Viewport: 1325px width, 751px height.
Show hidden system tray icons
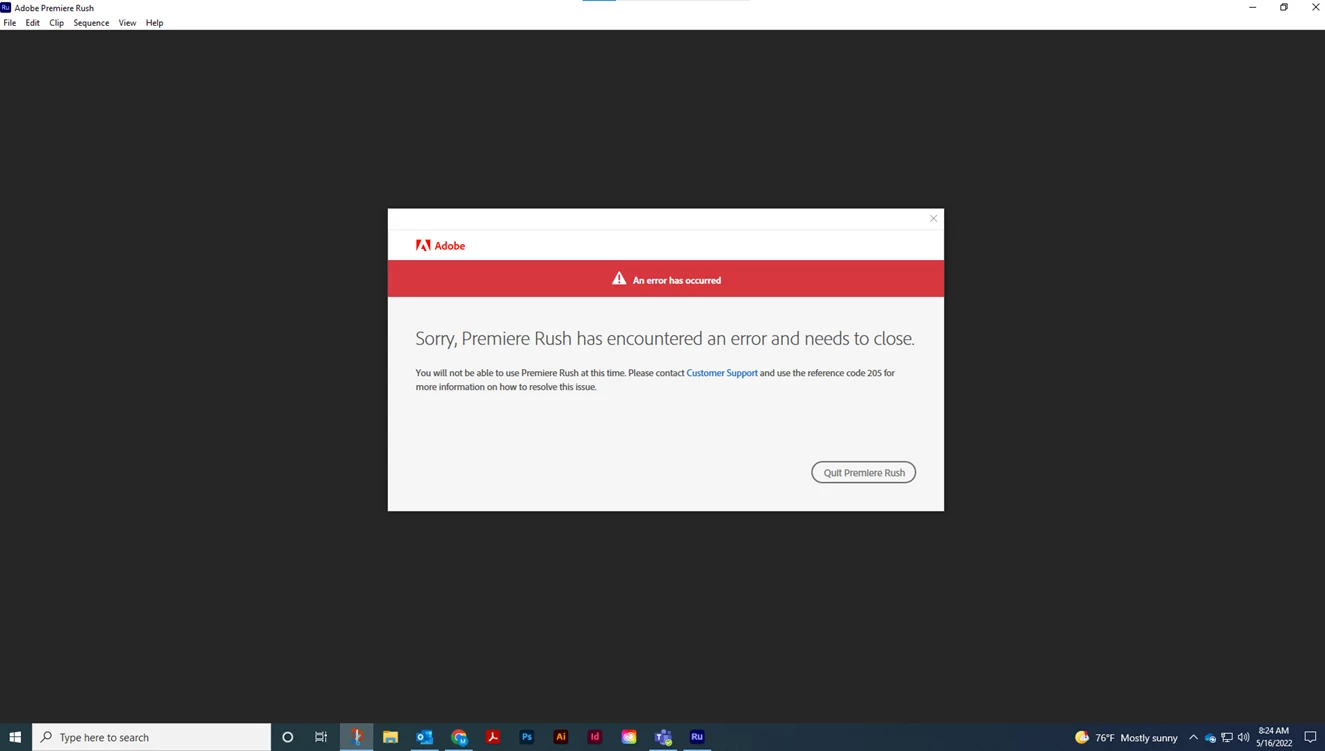(x=1193, y=738)
